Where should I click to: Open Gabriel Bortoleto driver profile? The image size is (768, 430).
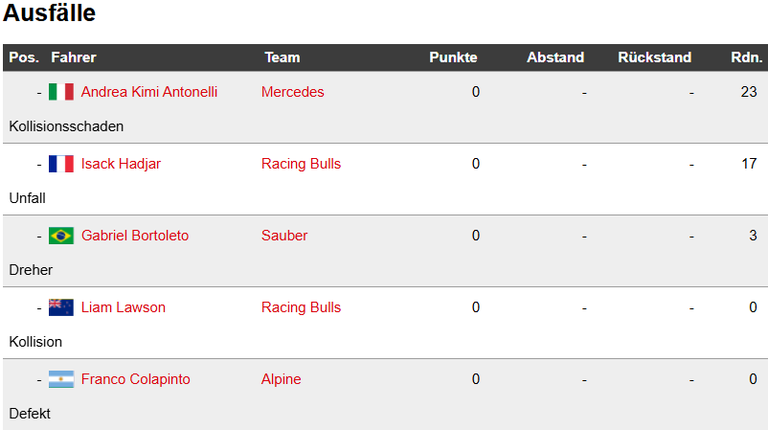pyautogui.click(x=135, y=236)
